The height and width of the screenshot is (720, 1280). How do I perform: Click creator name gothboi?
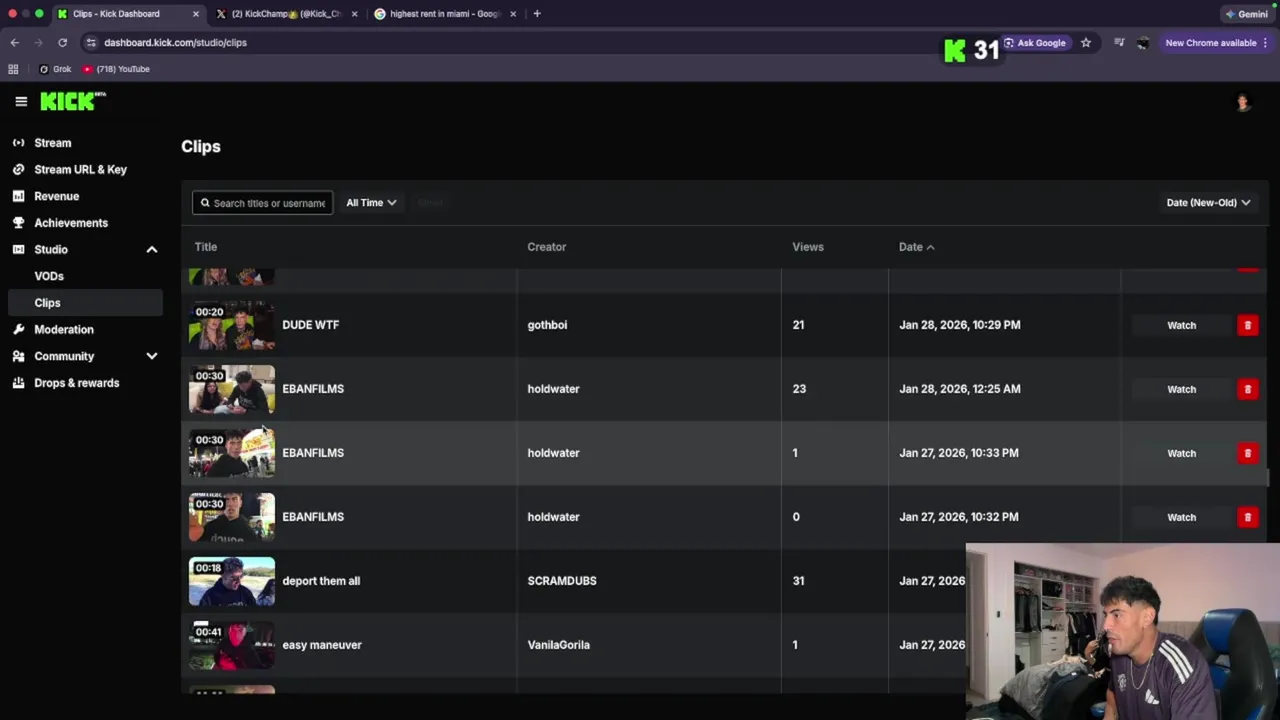[547, 325]
